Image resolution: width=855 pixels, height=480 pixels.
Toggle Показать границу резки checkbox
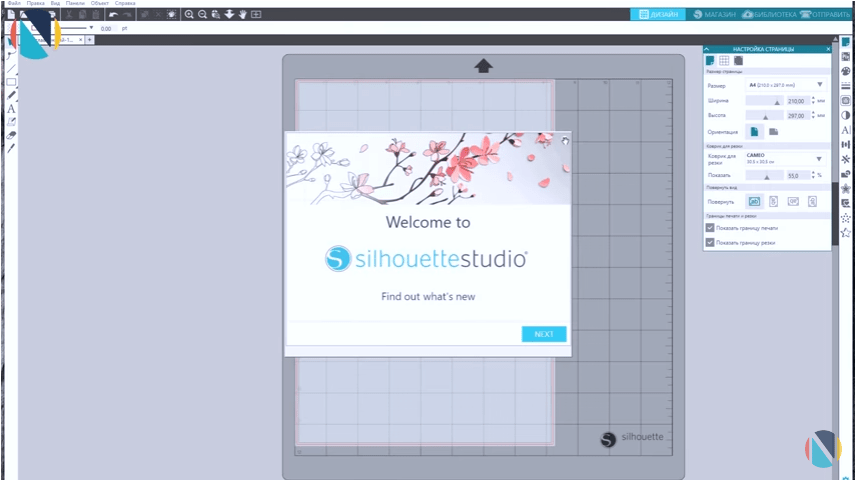point(710,243)
